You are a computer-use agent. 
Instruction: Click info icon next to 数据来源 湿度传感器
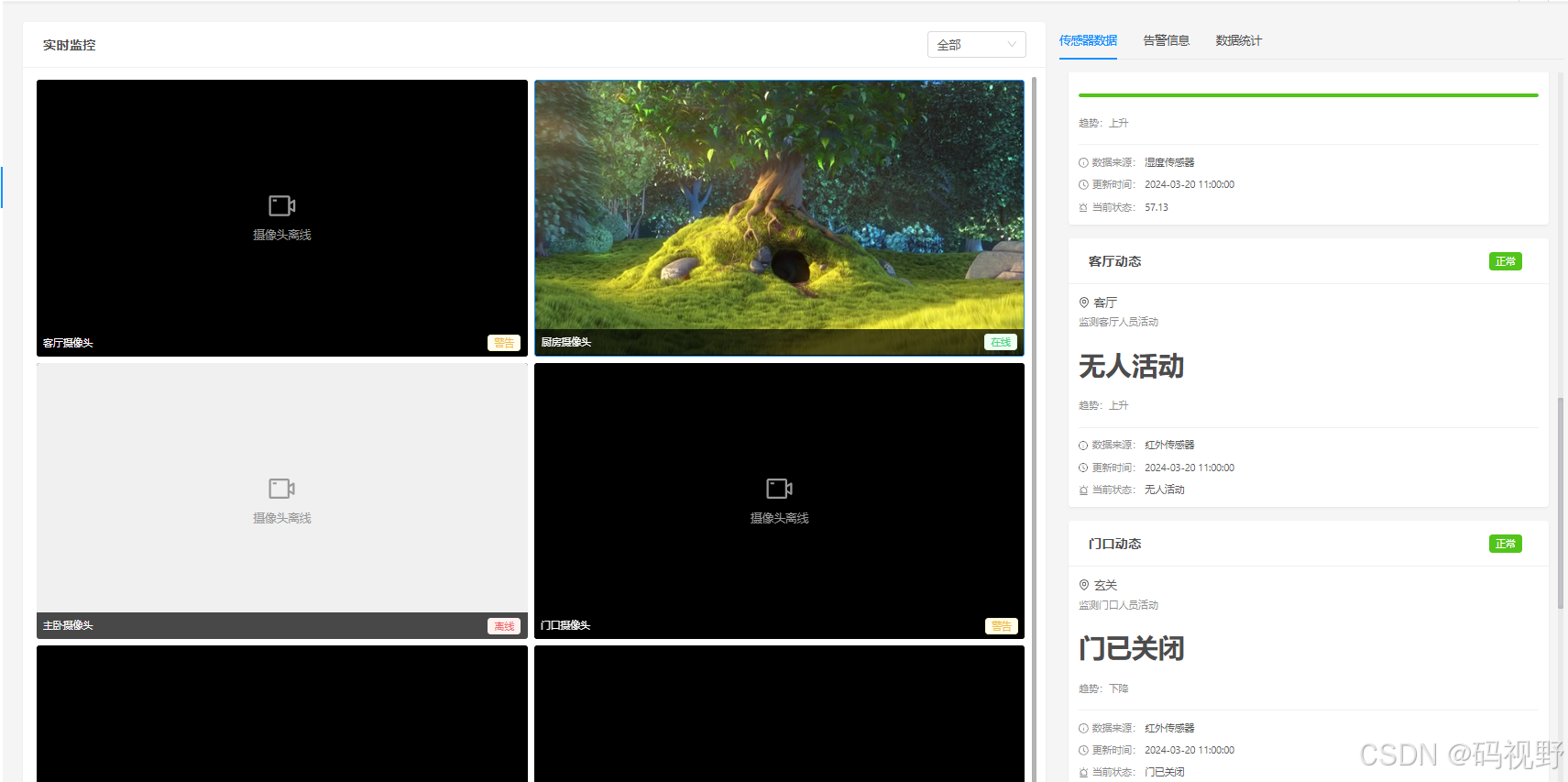1083,162
